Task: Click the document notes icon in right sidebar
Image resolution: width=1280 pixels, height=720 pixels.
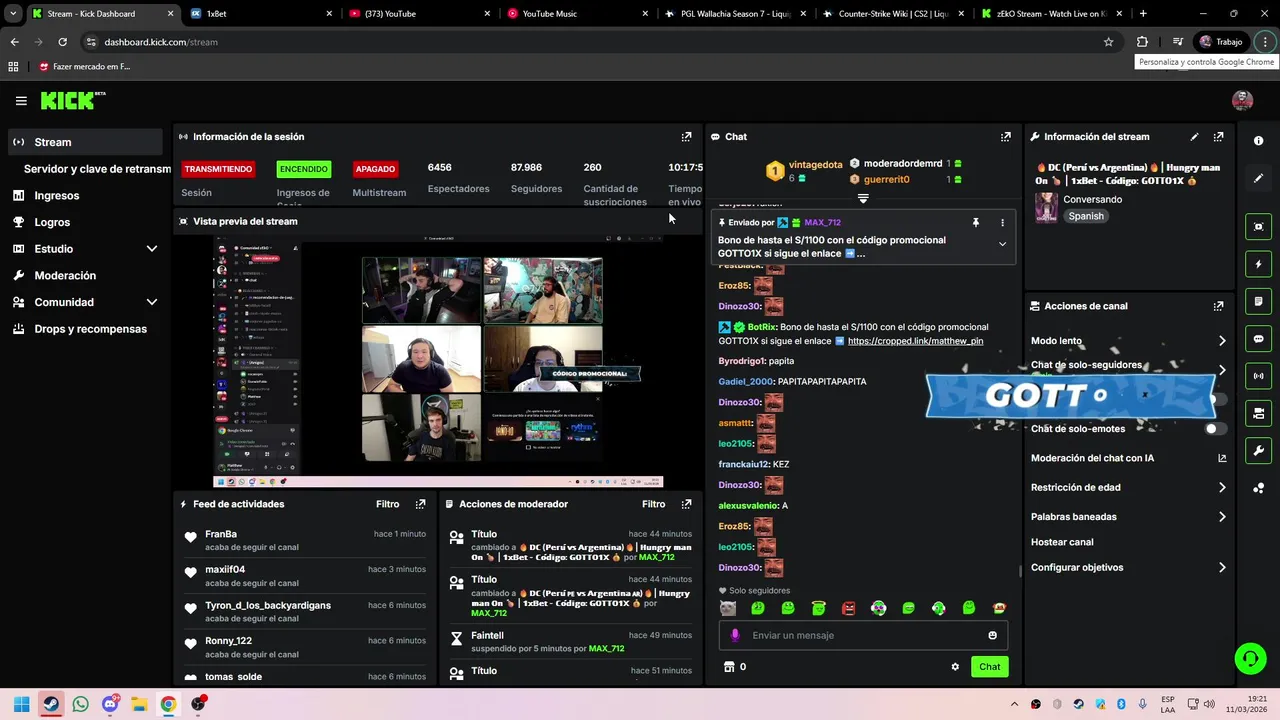Action: coord(1258,302)
